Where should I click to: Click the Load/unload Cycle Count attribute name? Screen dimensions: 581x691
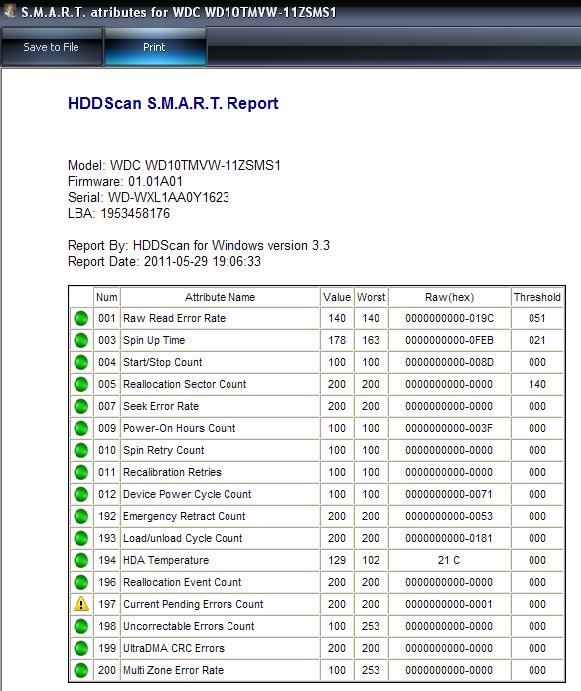pyautogui.click(x=183, y=538)
